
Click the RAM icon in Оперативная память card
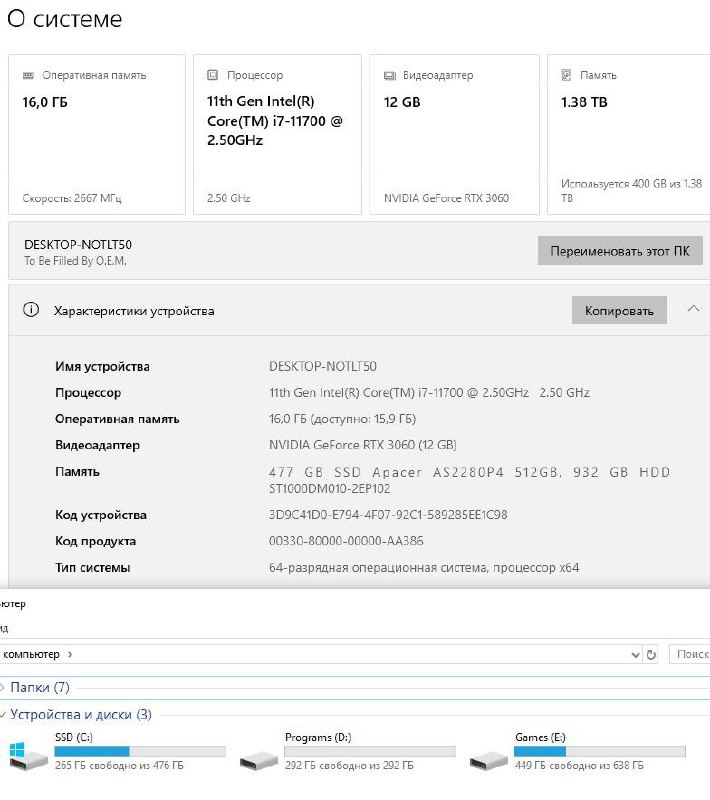tap(29, 76)
